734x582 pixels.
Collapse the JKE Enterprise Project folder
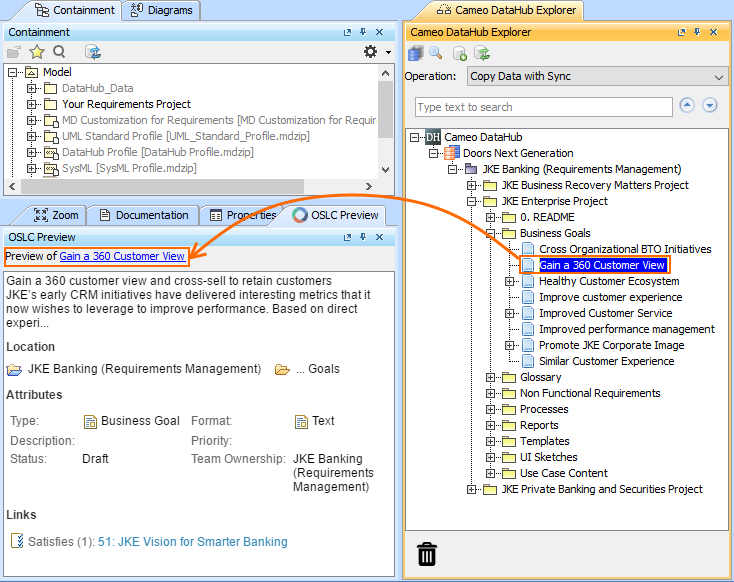471,201
